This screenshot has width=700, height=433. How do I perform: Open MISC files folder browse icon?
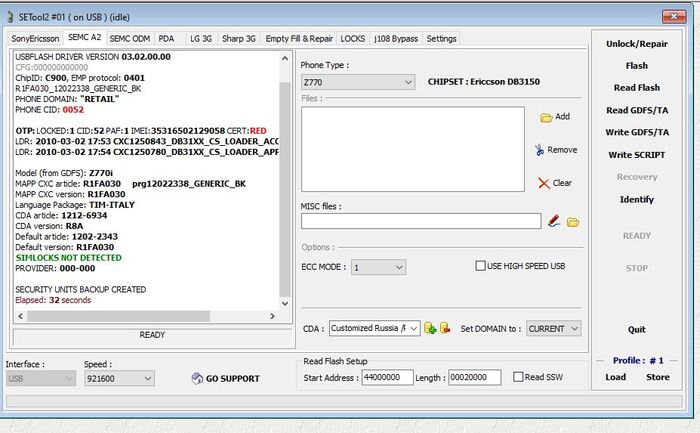point(573,222)
